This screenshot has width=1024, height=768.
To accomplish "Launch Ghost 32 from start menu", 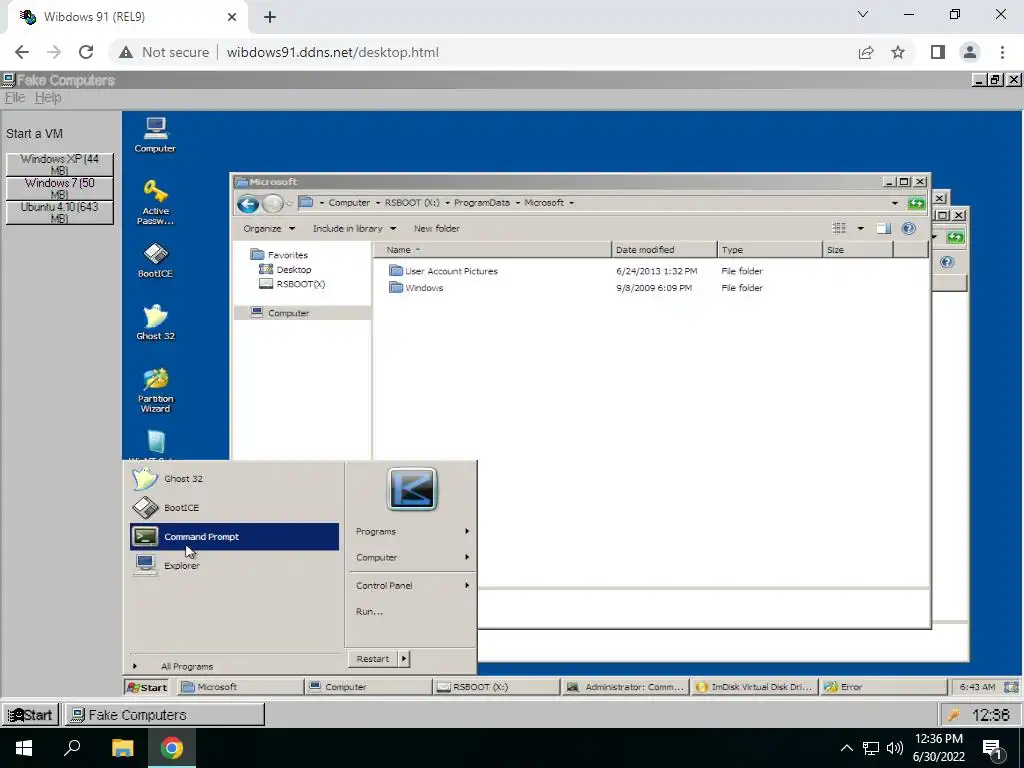I will point(234,479).
